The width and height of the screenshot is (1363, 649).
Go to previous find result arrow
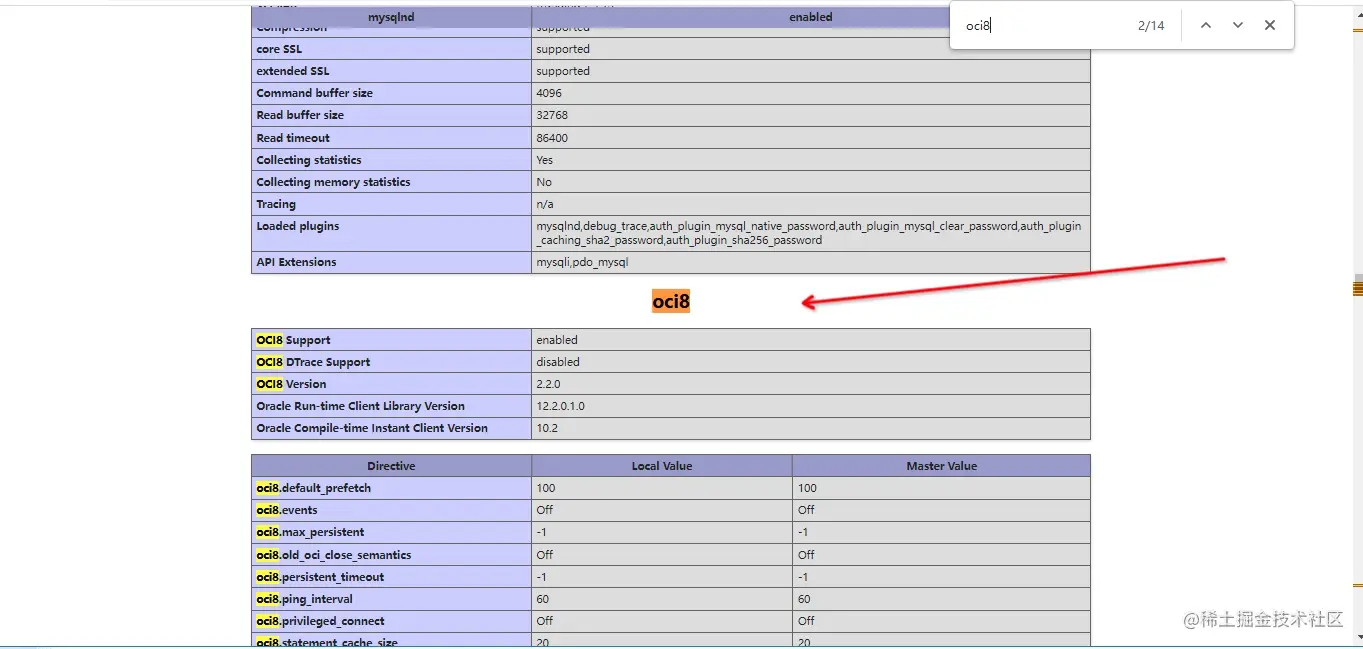click(x=1205, y=25)
